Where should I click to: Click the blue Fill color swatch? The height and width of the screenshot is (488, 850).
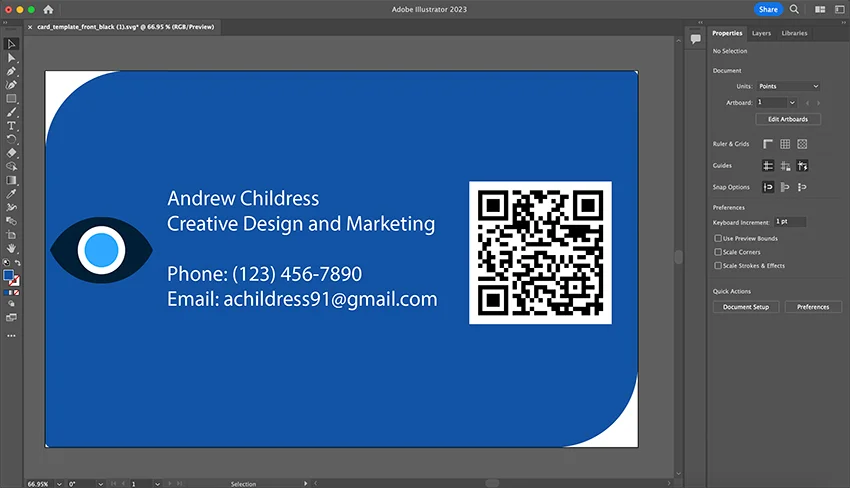[x=8, y=275]
